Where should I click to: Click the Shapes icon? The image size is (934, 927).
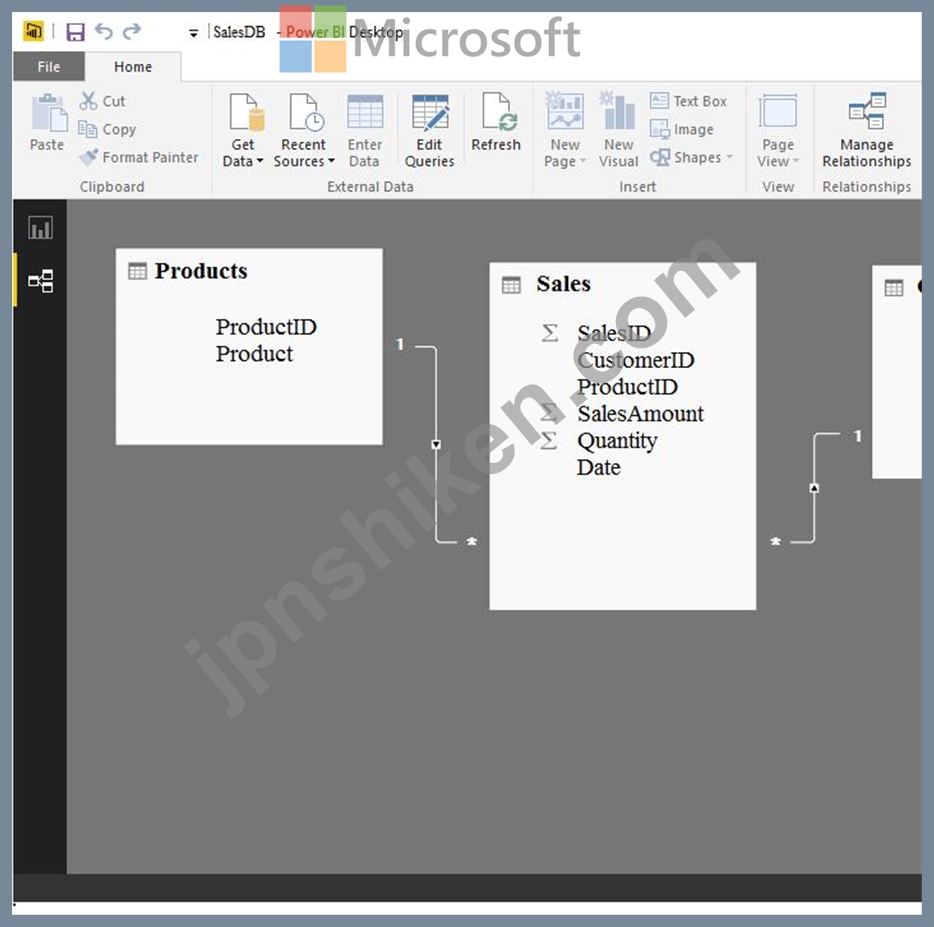pos(659,157)
